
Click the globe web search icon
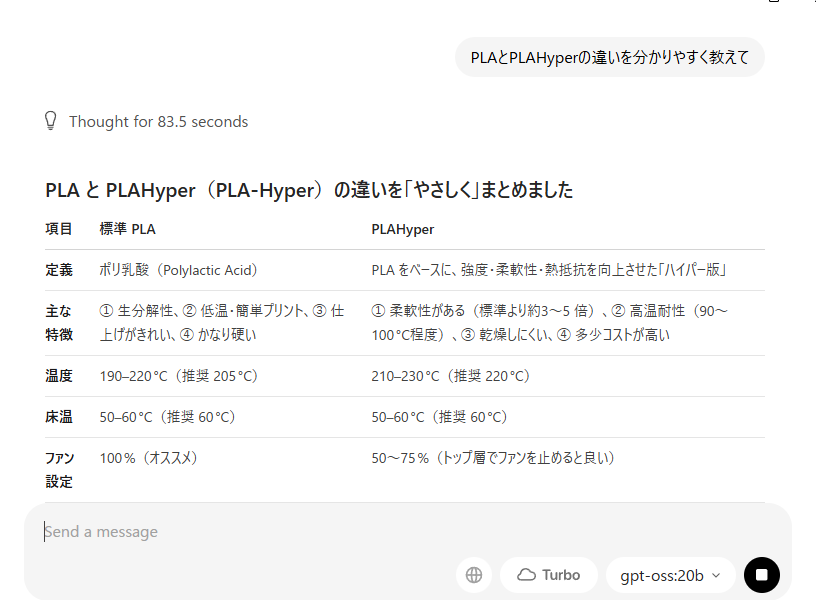[474, 575]
